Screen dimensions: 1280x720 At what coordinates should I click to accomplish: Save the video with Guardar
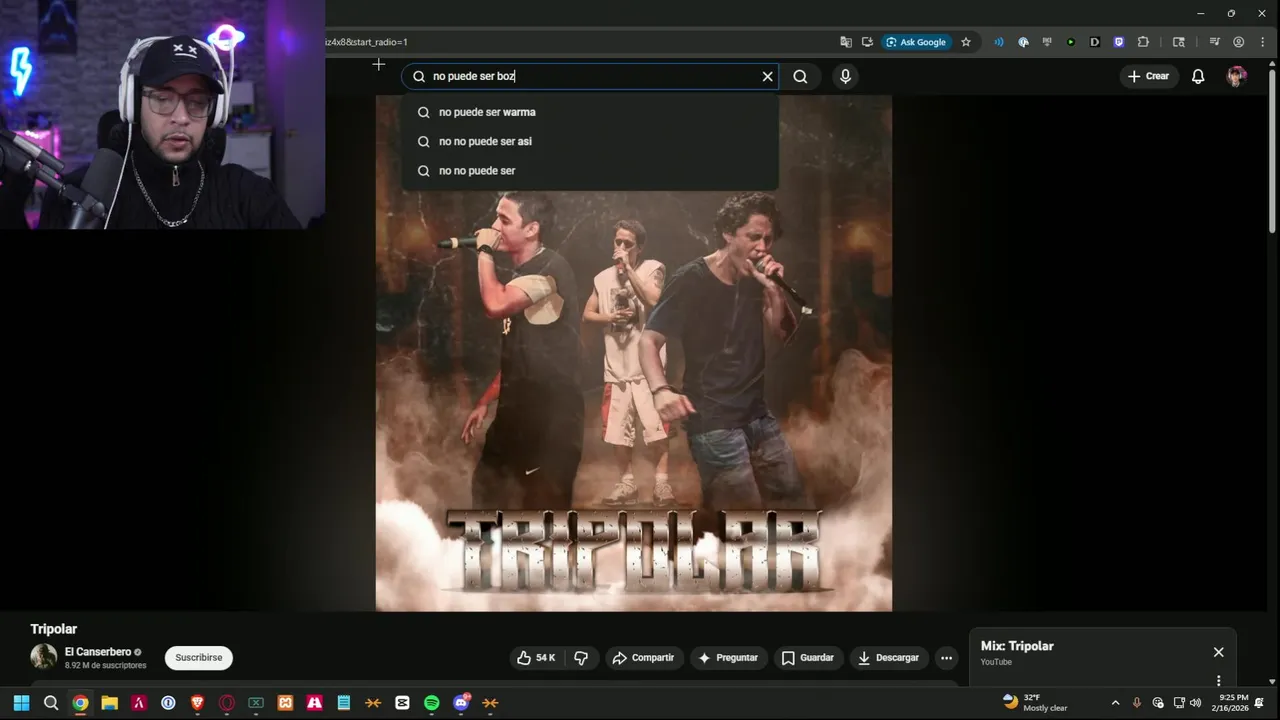pos(807,658)
